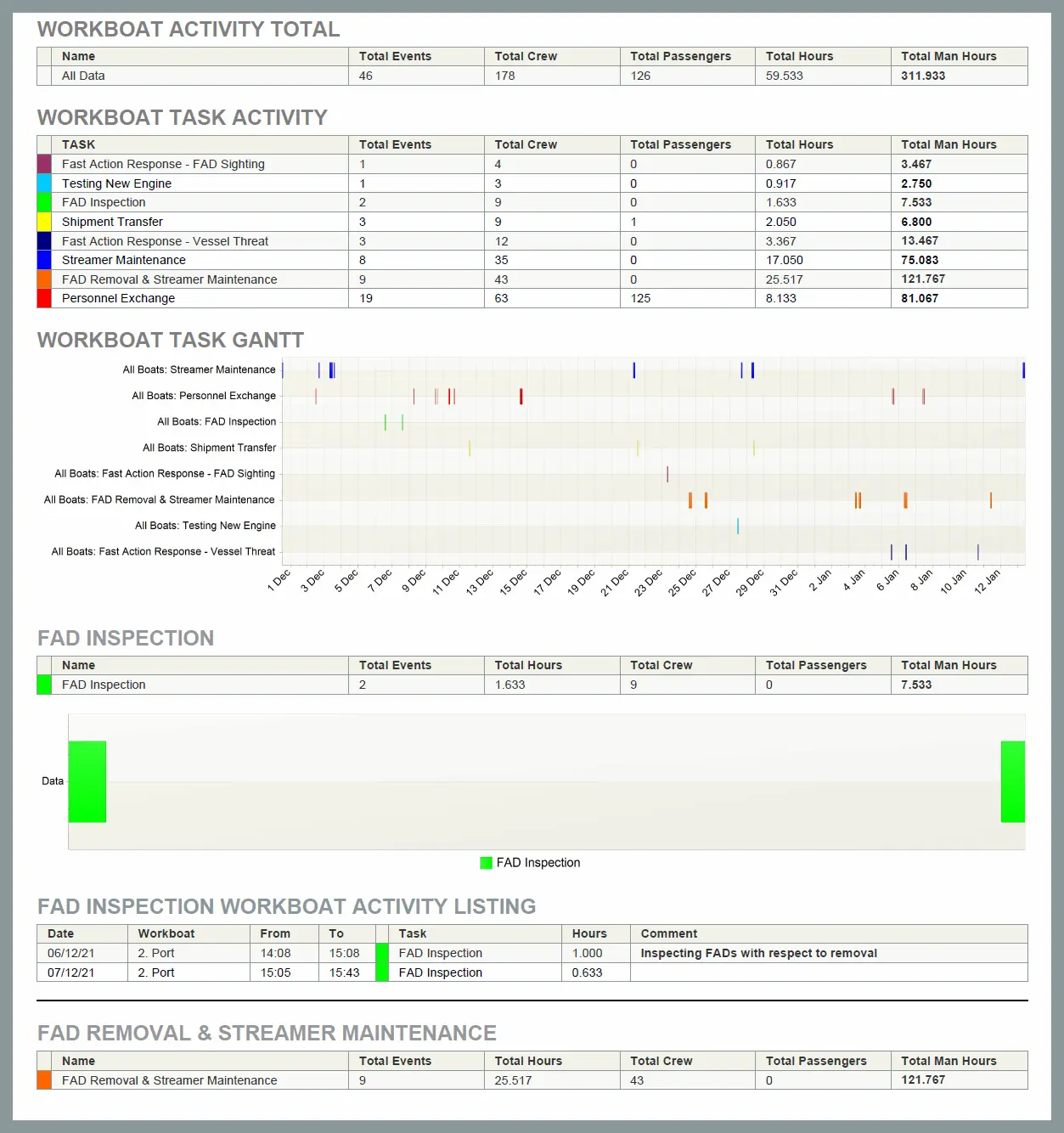Select the Shipment Transfer task row
The image size is (1064, 1133).
[x=532, y=222]
